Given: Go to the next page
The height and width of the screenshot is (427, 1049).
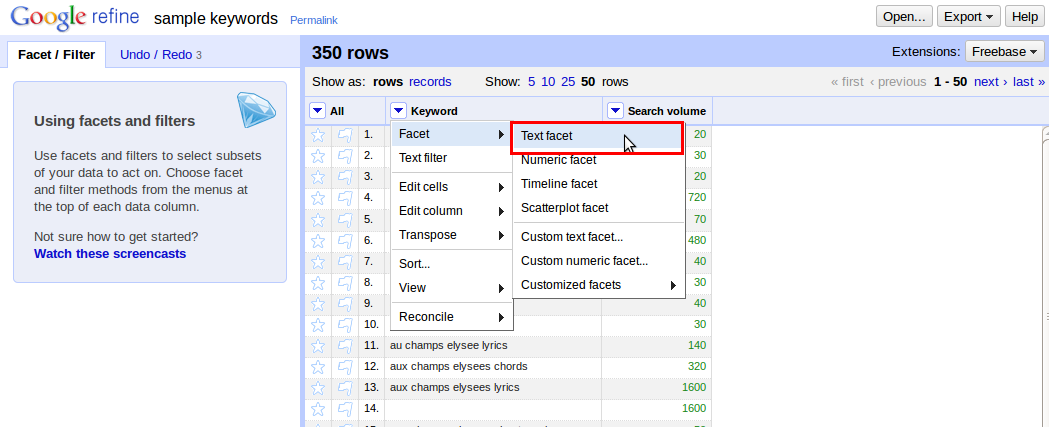Looking at the screenshot, I should coord(991,82).
